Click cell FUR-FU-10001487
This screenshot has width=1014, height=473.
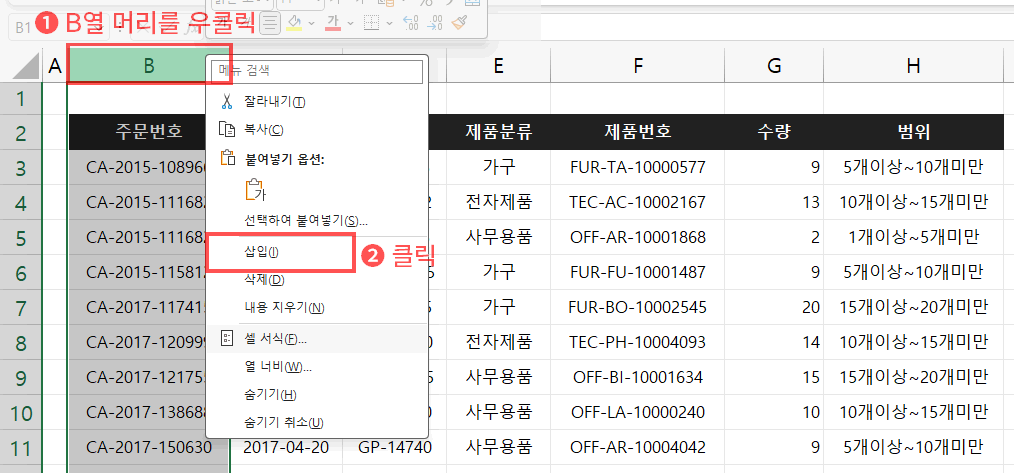638,272
